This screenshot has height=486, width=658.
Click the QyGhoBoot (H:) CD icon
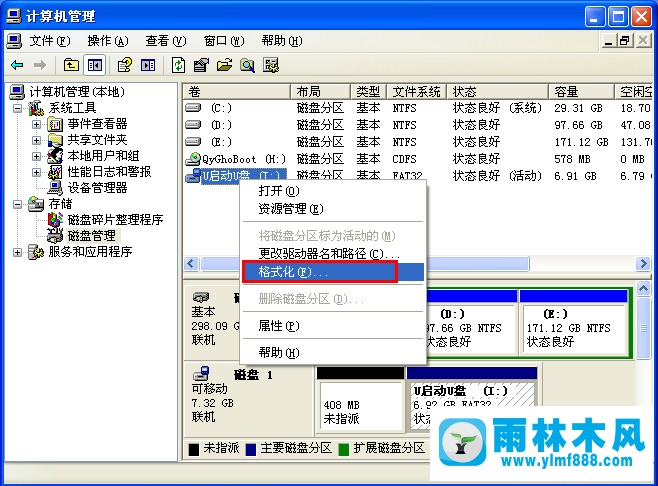[193, 159]
